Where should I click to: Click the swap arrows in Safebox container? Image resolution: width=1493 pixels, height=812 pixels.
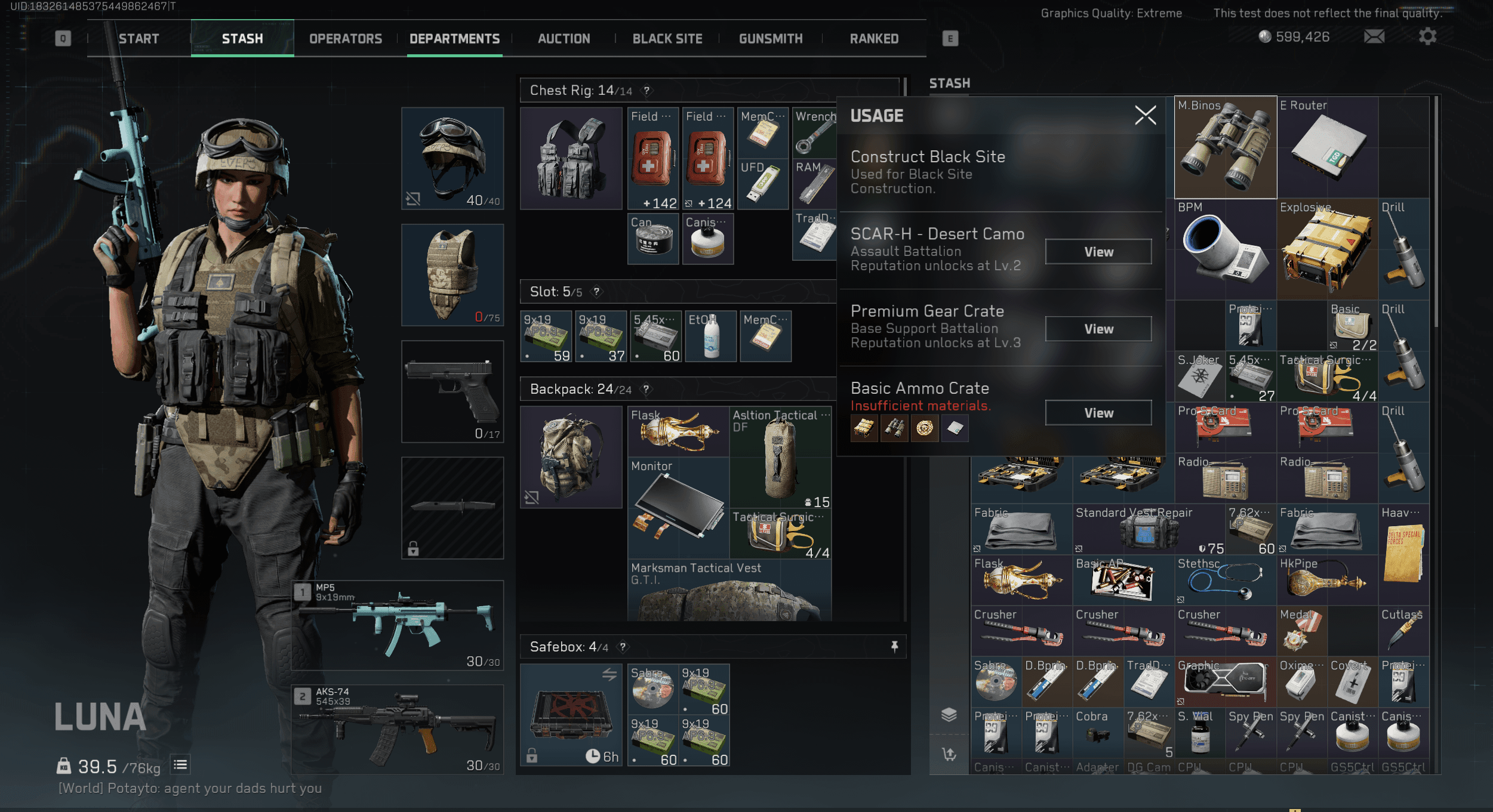(x=609, y=675)
